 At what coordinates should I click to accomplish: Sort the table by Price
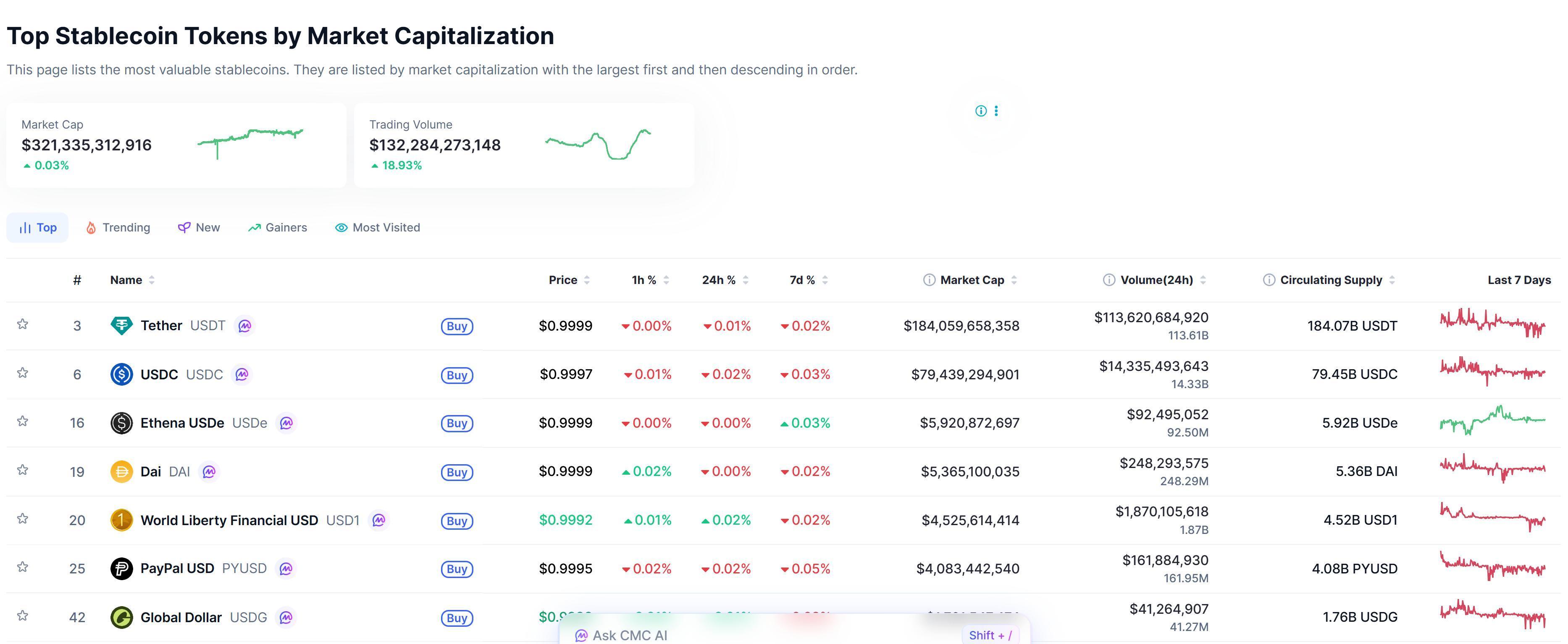(586, 280)
